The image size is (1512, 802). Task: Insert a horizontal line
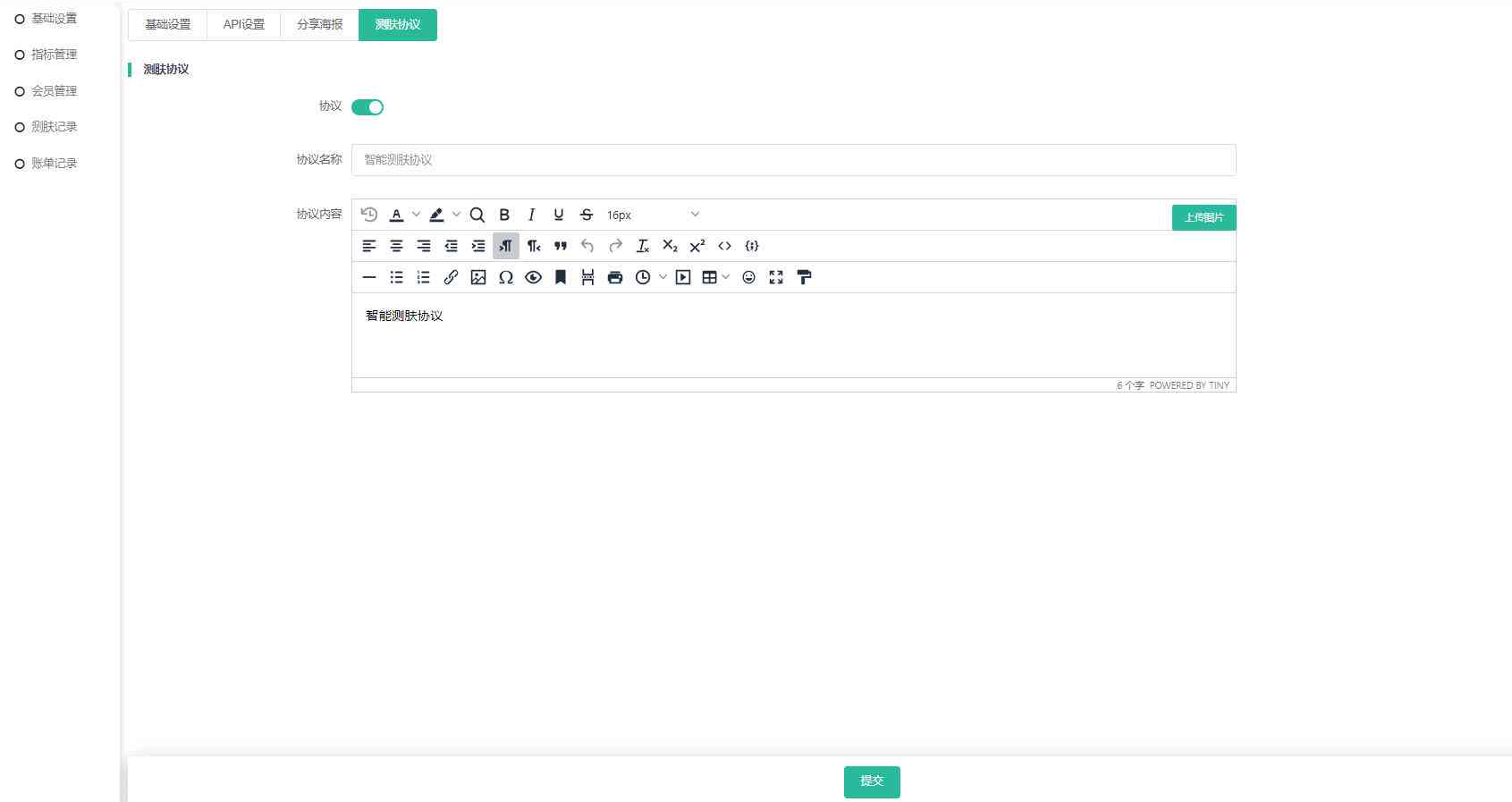coord(369,277)
